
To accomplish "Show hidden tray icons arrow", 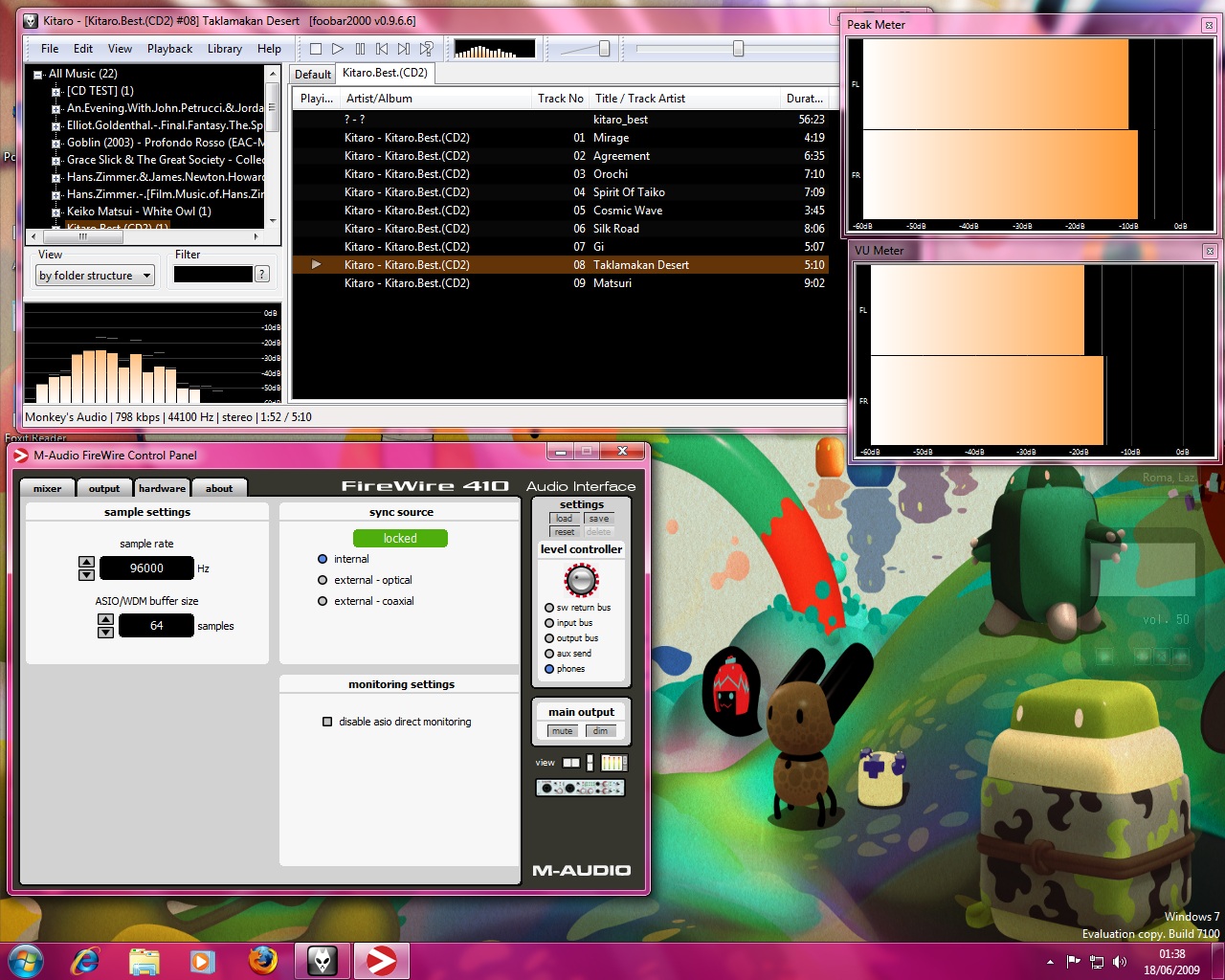I will point(1051,962).
